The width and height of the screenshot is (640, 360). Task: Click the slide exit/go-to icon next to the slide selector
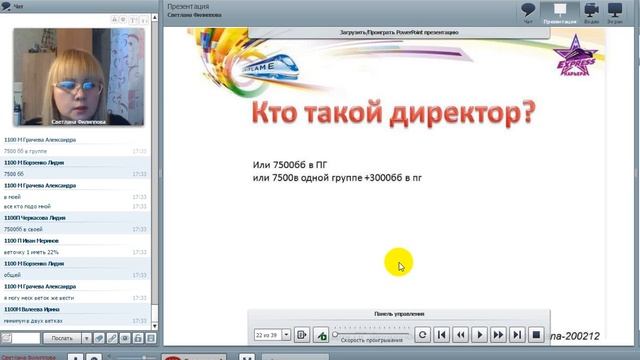click(302, 335)
